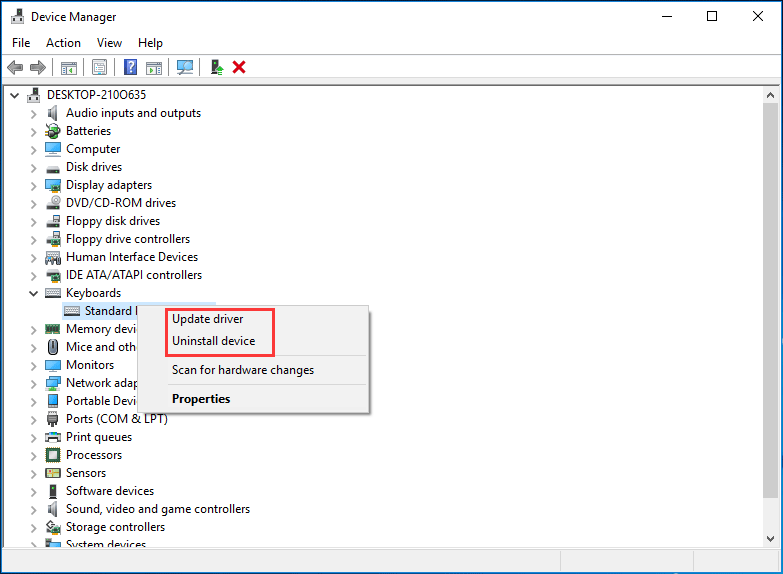Click the blue Help question mark icon

[x=130, y=67]
